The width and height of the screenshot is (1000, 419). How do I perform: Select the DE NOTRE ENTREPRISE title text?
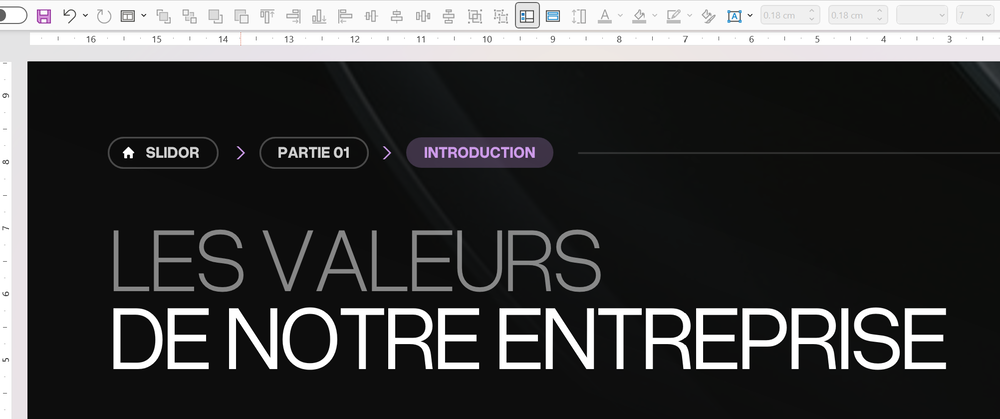tap(529, 339)
